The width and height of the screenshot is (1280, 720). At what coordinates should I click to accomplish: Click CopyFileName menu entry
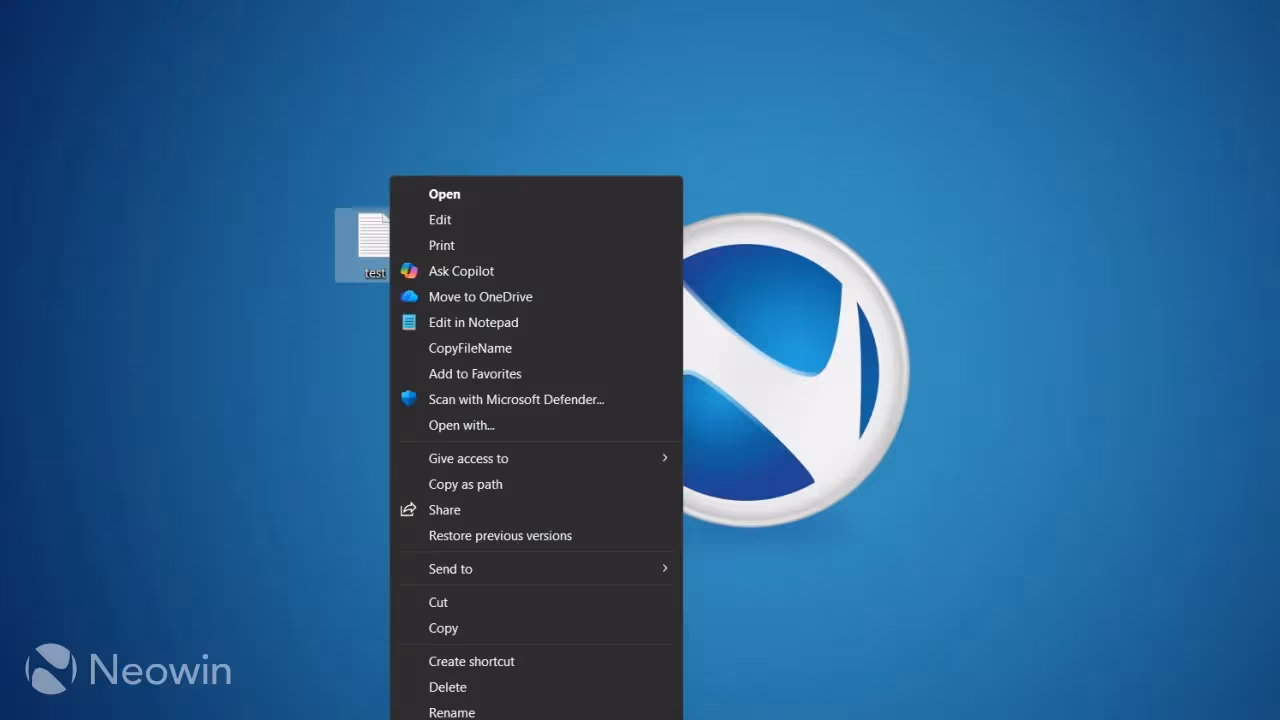pos(536,348)
